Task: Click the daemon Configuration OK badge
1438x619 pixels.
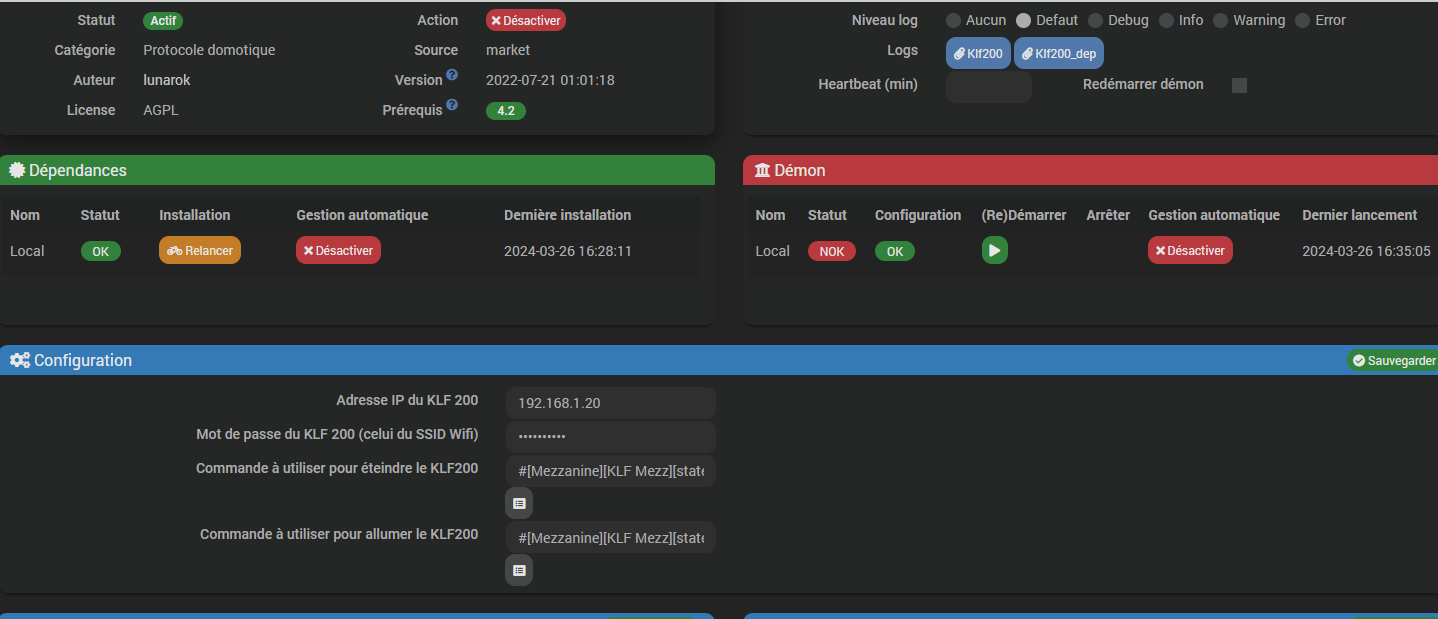Action: tap(895, 251)
